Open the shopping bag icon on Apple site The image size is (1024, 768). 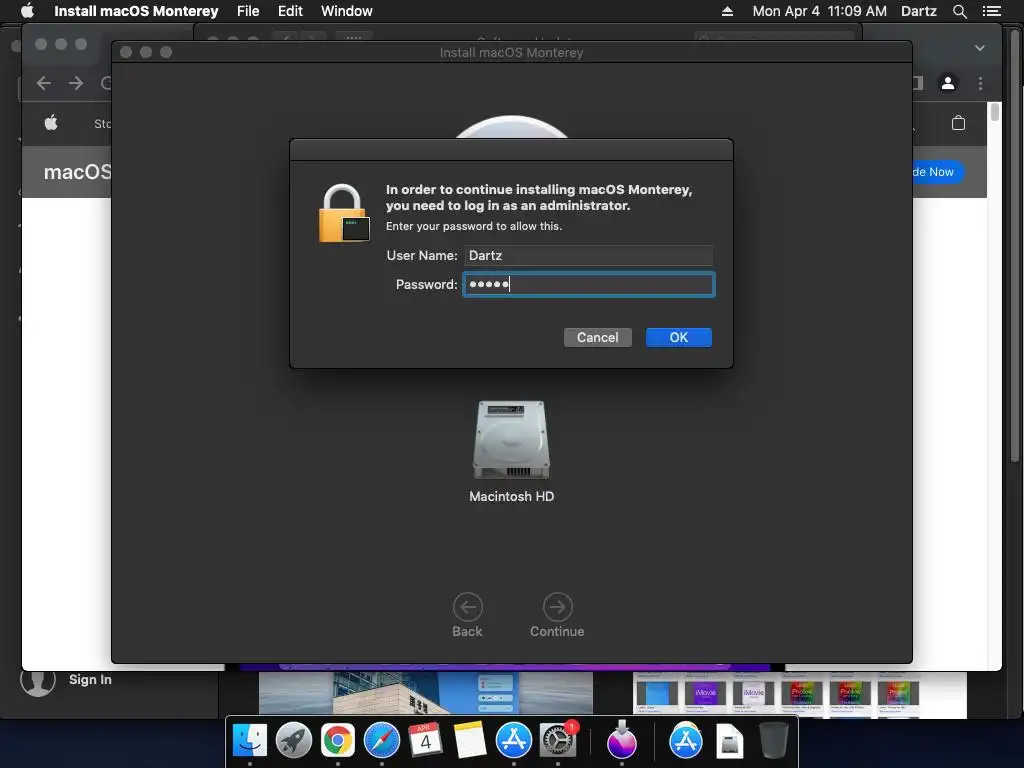click(x=958, y=123)
